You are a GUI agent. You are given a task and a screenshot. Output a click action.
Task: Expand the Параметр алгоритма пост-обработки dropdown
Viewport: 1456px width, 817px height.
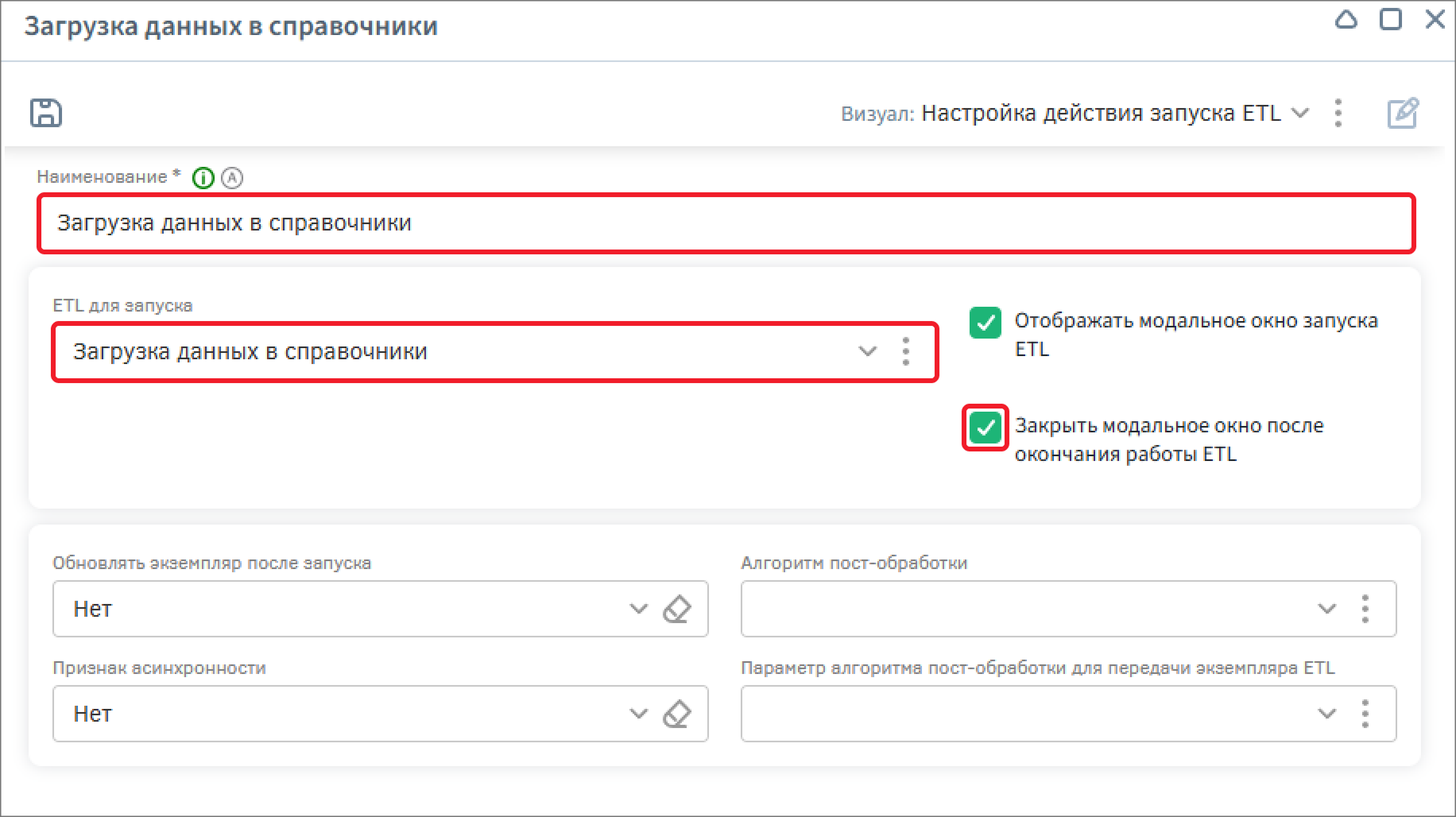[1326, 714]
